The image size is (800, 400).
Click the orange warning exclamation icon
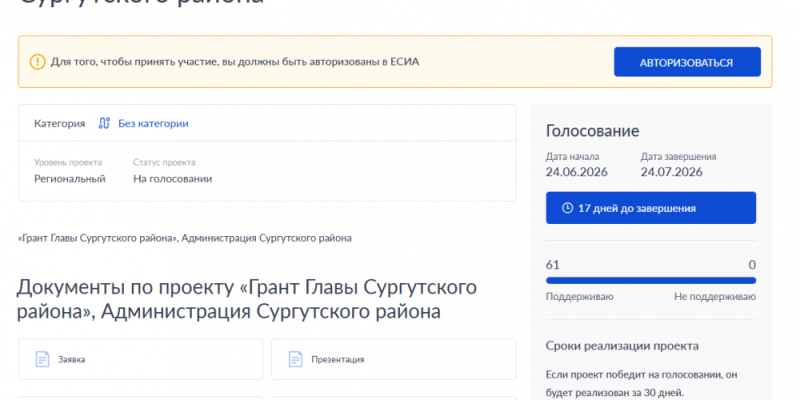37,62
